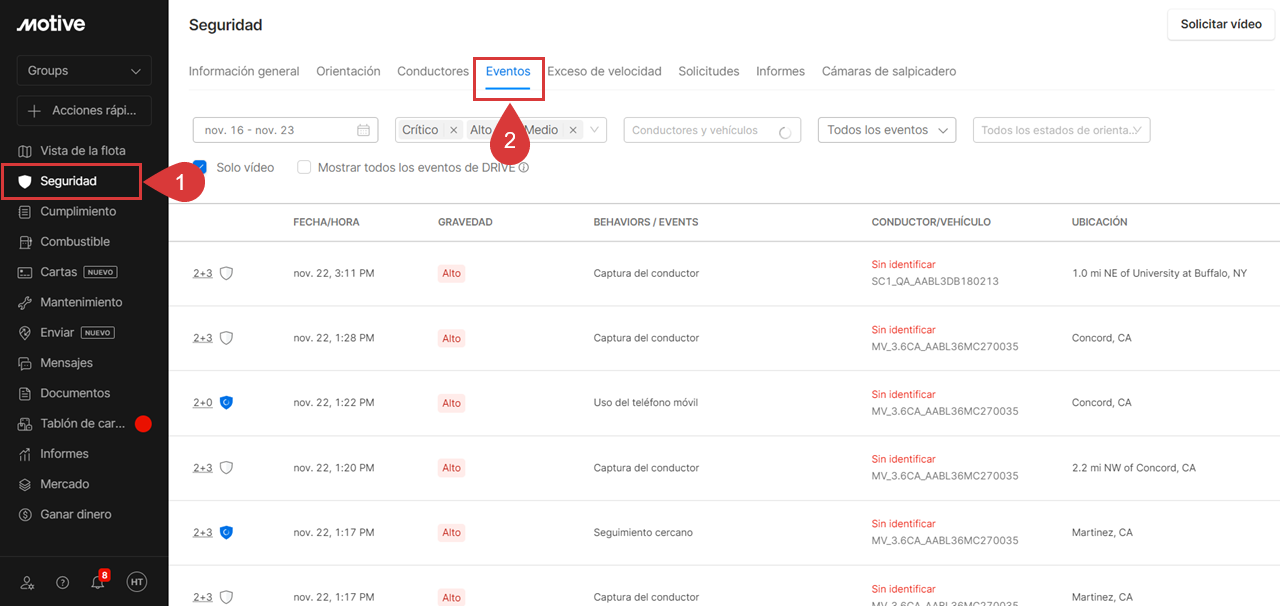Open Cámaras de salpicadero tab

(x=889, y=71)
